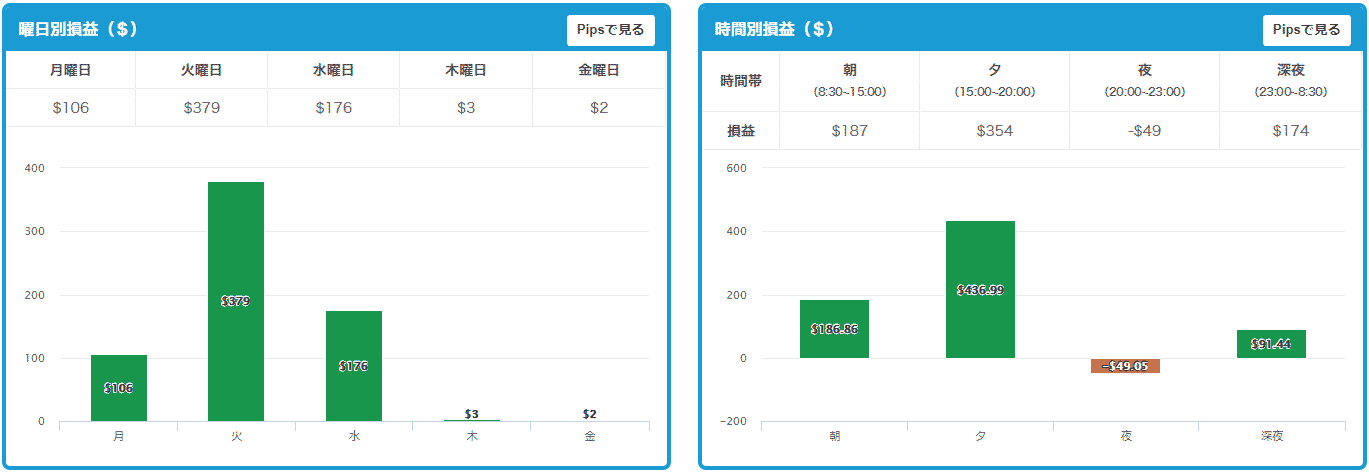The height and width of the screenshot is (473, 1369).
Task: Click the 深夜 (23:00~8:30) header cell
Action: (1290, 81)
